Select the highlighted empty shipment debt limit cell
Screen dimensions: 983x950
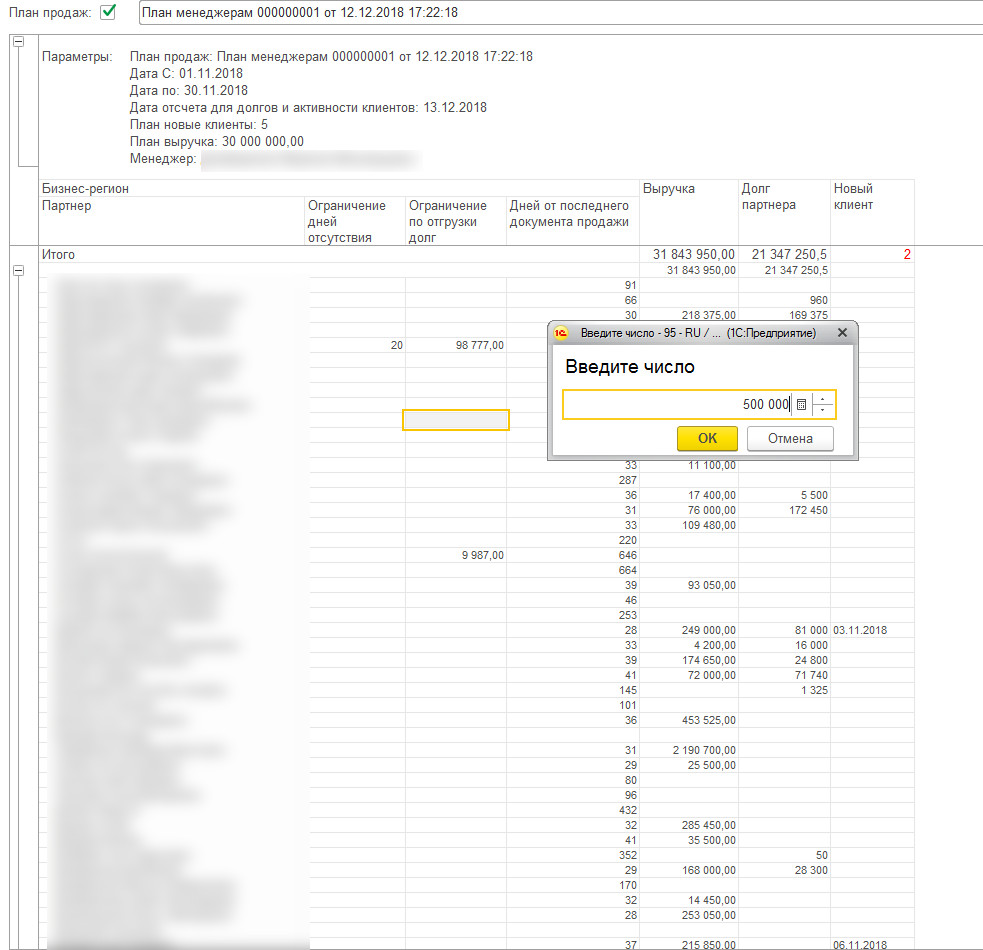pyautogui.click(x=456, y=420)
